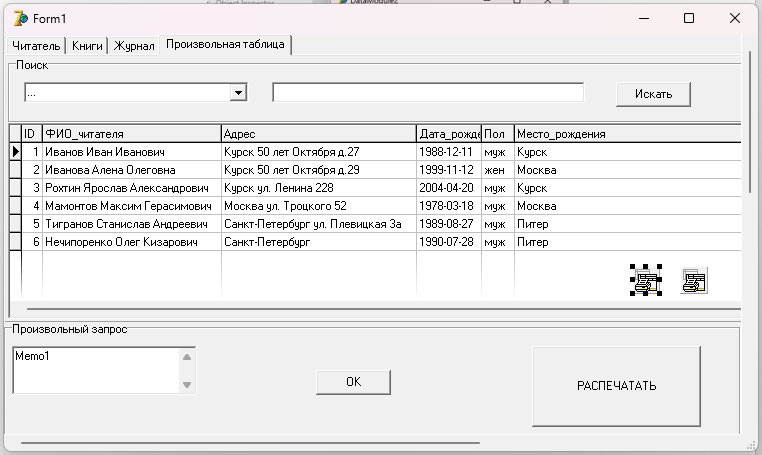Image resolution: width=762 pixels, height=455 pixels.
Task: Switch to the Книги tab
Action: pyautogui.click(x=87, y=46)
